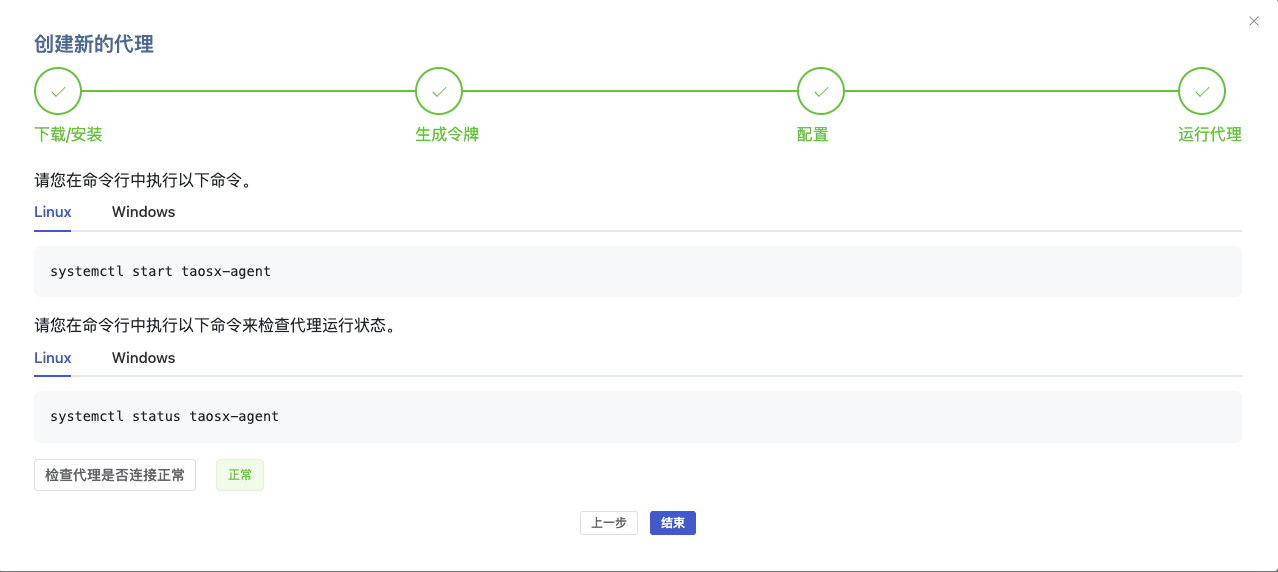Switch to Windows tab for start command
Image resolution: width=1278 pixels, height=572 pixels.
coord(143,212)
